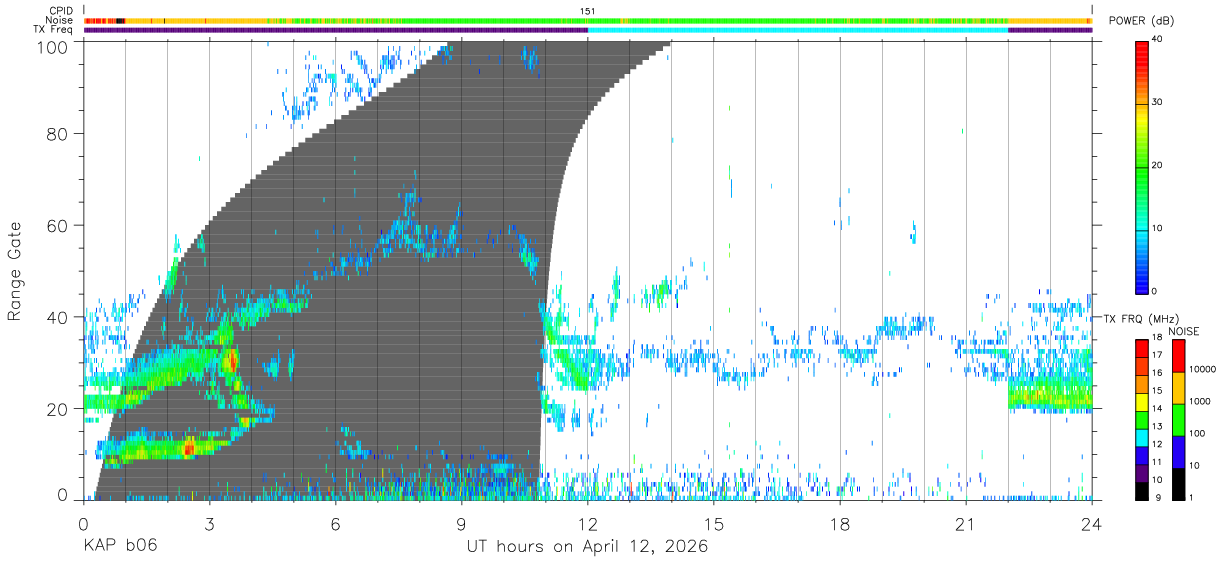Click the Range Gate axis tick '80'

tap(57, 134)
